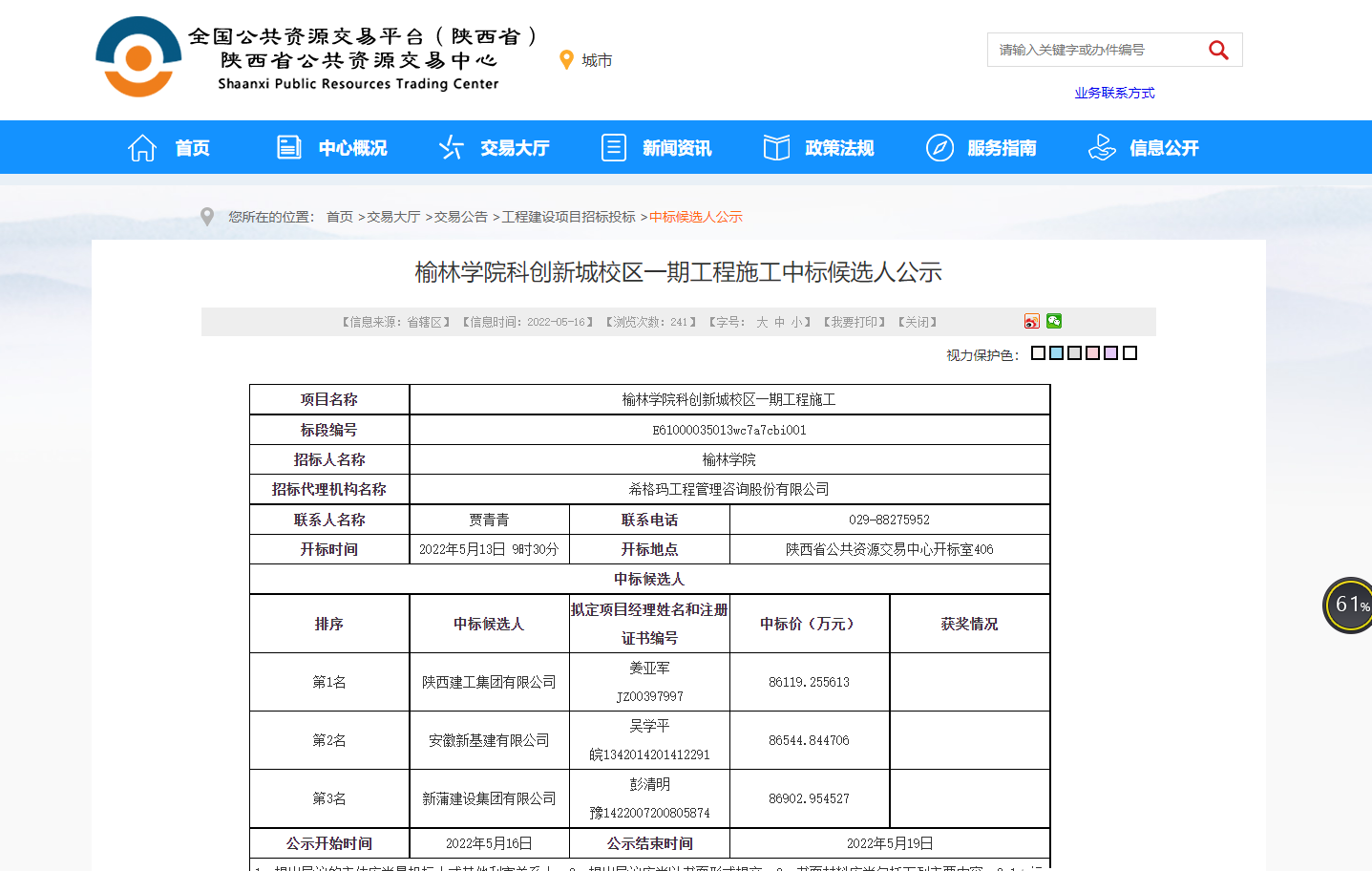Select the purple eye-protection color swatch
Screen dimensions: 1372x871
1110,353
